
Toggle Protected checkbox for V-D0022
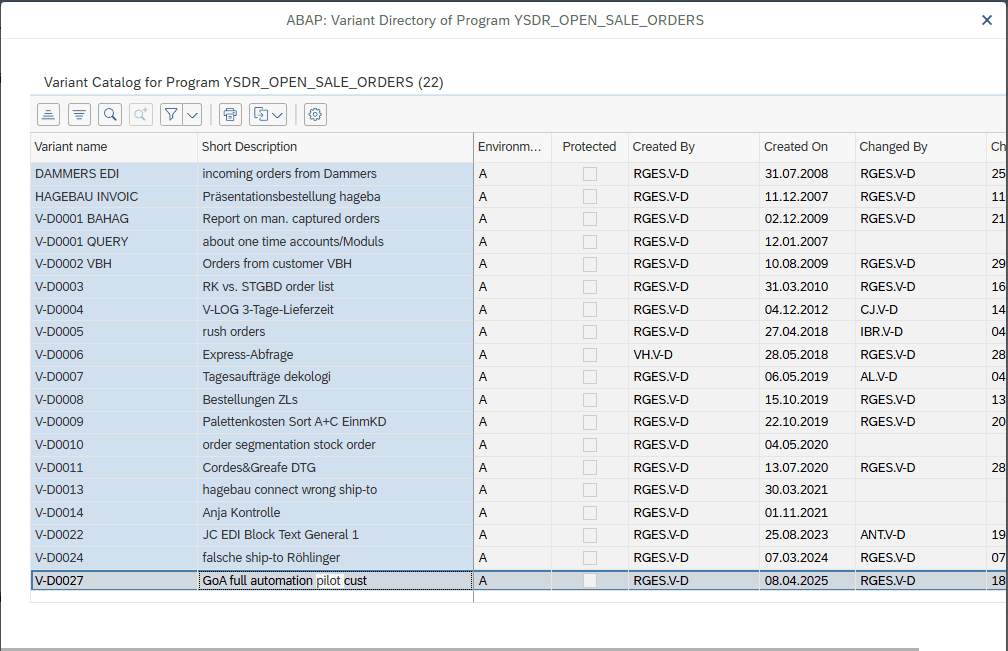pos(590,535)
